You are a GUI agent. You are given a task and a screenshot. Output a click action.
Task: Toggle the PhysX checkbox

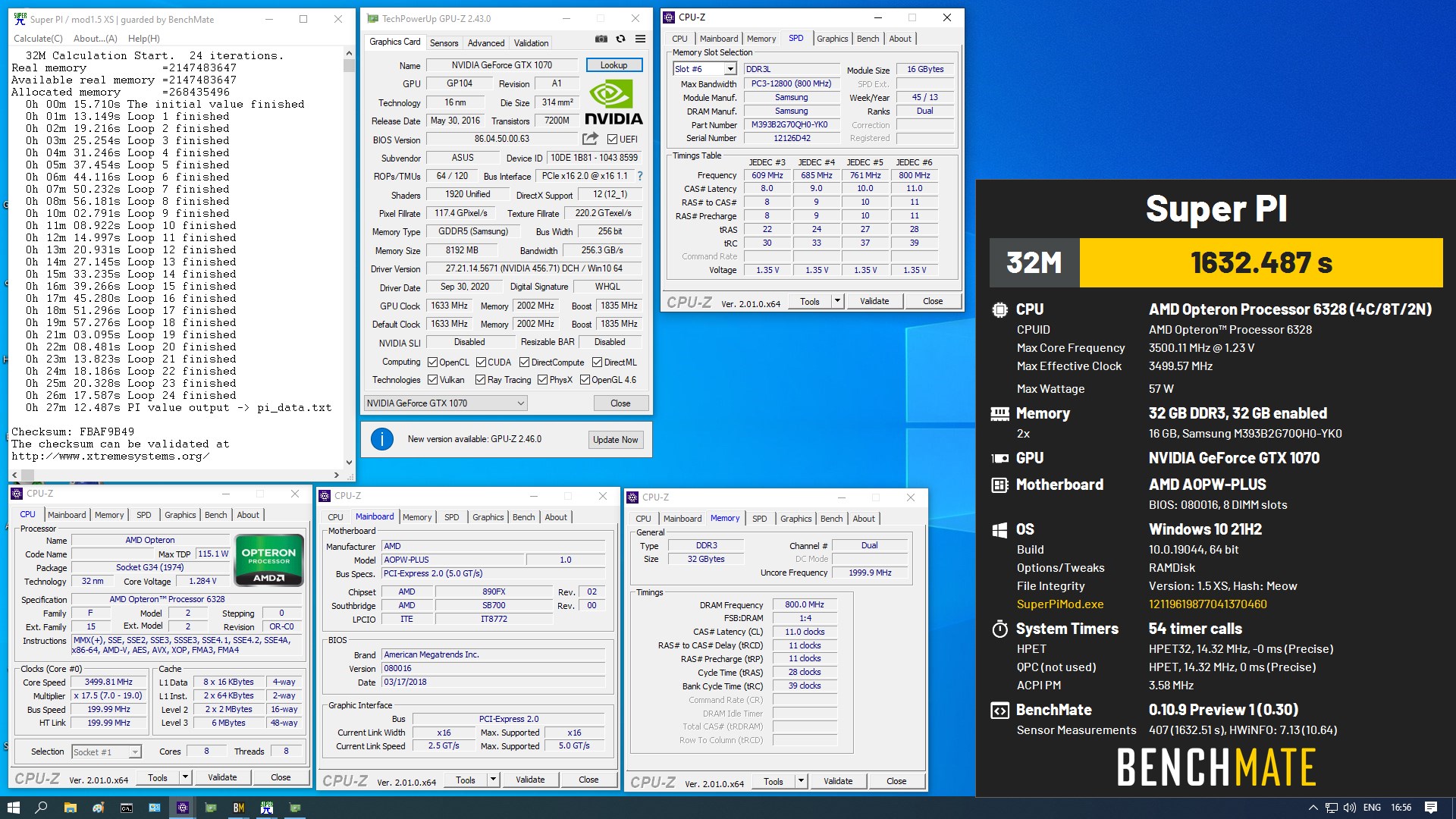tap(542, 380)
